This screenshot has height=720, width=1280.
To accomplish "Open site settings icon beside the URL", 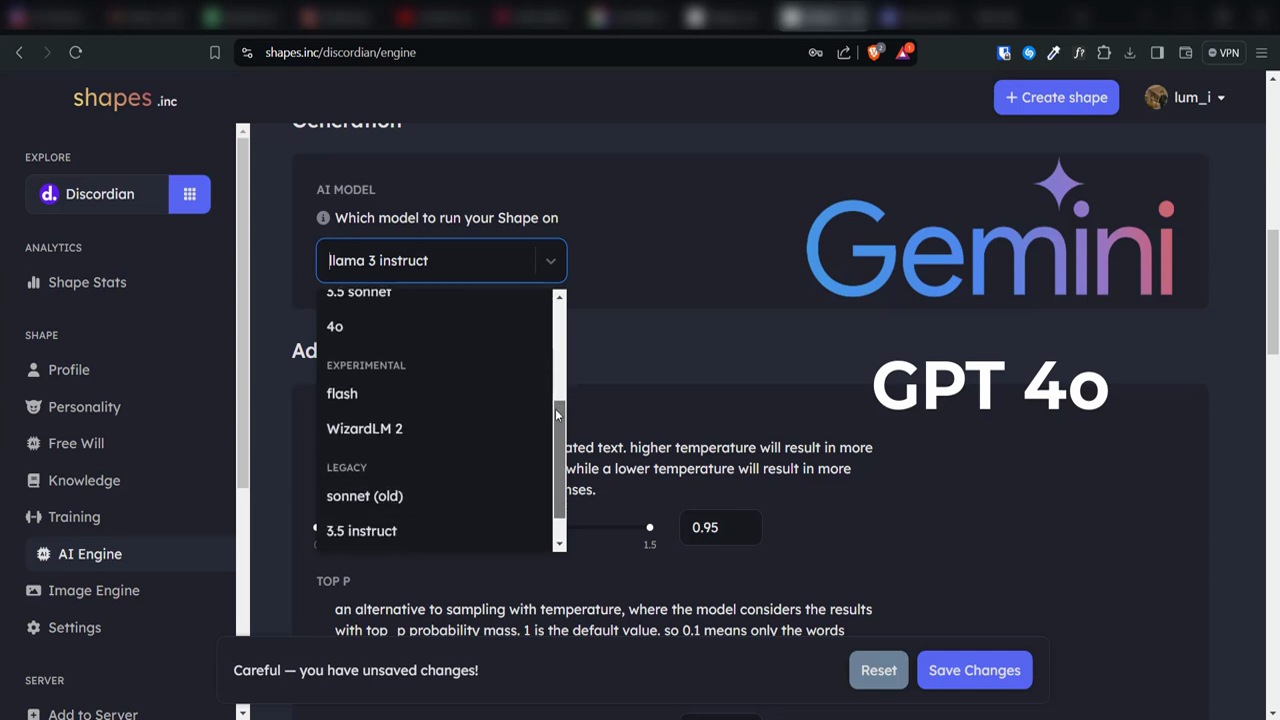I will 247,53.
